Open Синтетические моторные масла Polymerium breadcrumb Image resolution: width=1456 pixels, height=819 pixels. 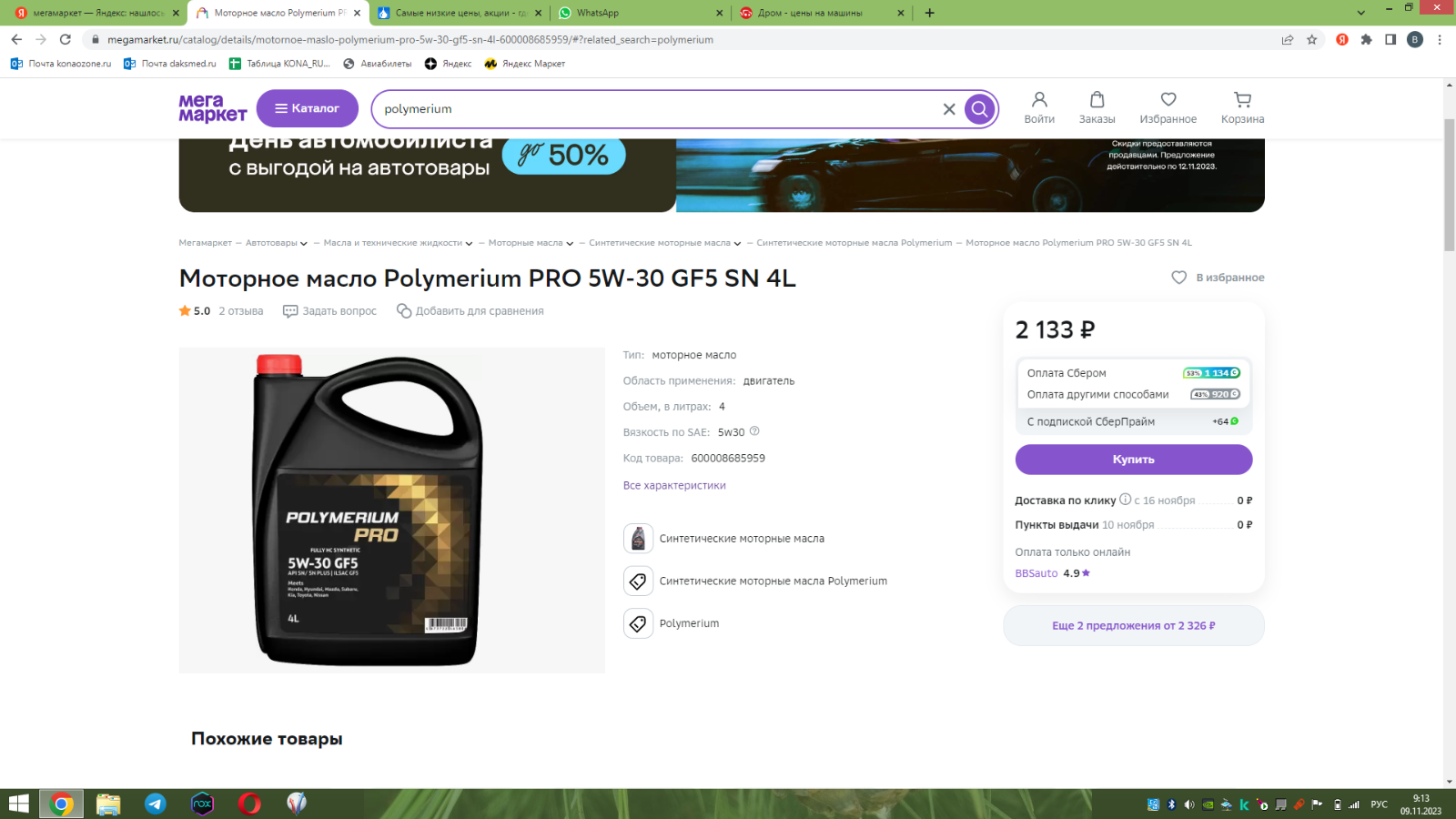[854, 243]
